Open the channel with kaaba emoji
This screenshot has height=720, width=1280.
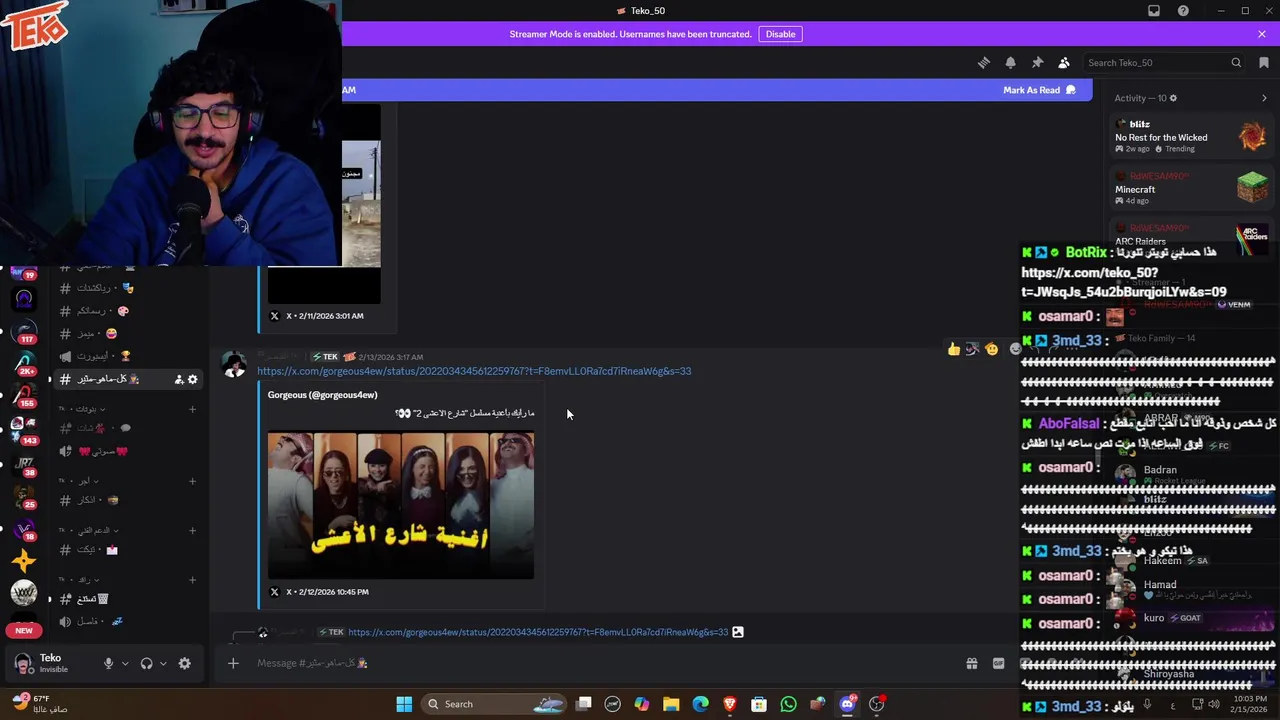(129, 500)
